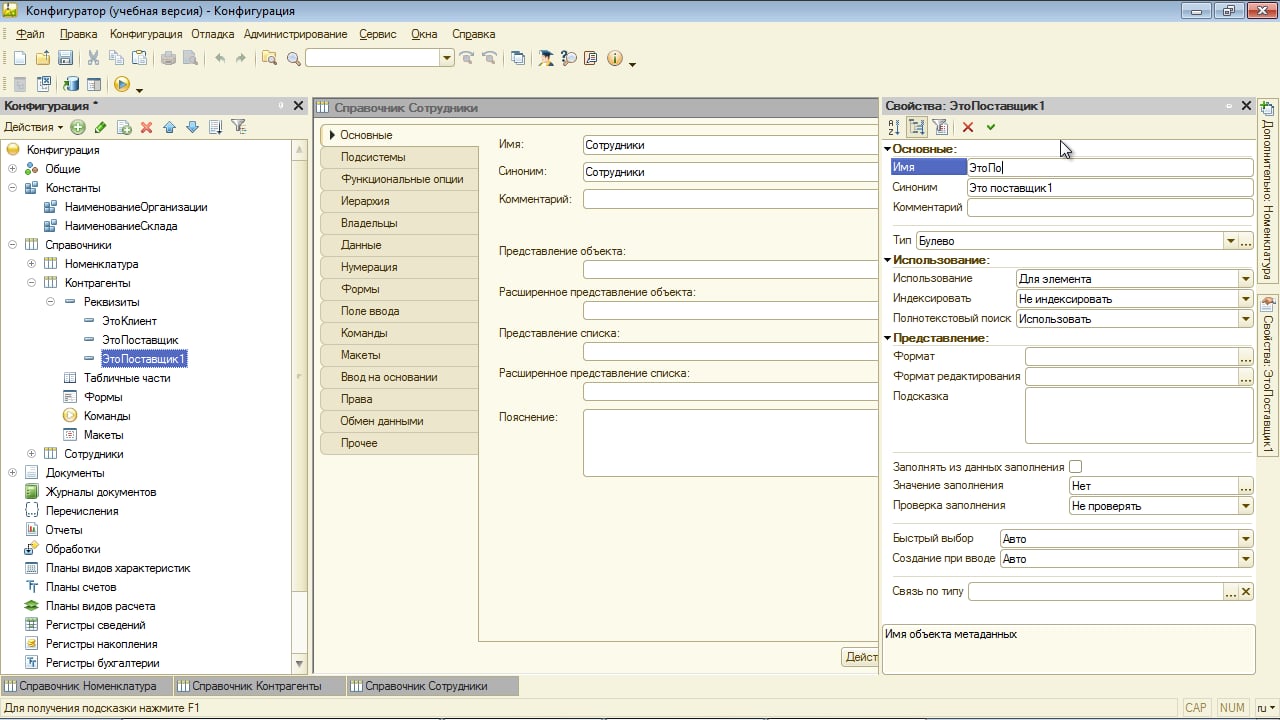
Task: Confirm property changes with green checkmark
Action: 991,127
